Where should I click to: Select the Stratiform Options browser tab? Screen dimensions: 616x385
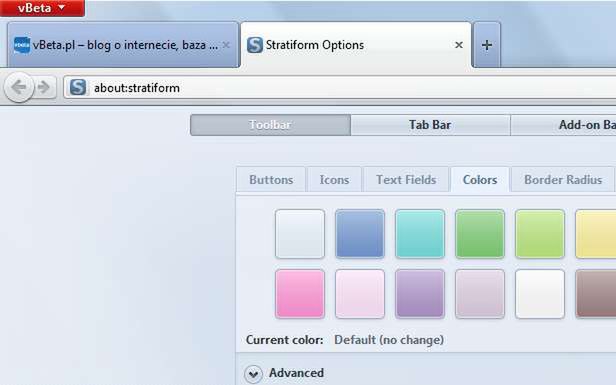coord(356,45)
